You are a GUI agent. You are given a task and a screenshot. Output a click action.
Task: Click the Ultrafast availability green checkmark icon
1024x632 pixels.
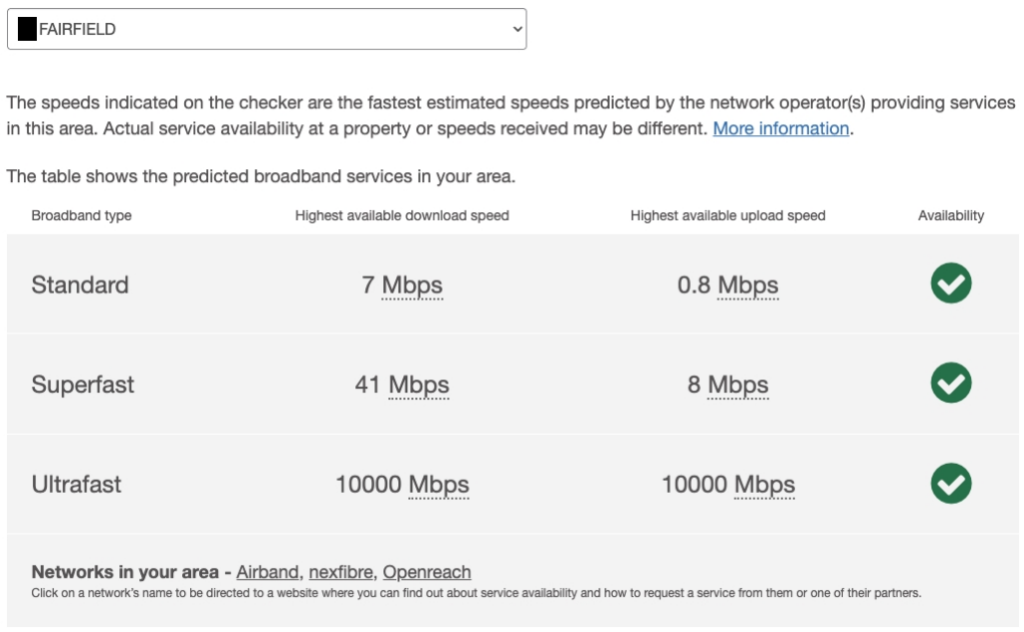[x=951, y=483]
